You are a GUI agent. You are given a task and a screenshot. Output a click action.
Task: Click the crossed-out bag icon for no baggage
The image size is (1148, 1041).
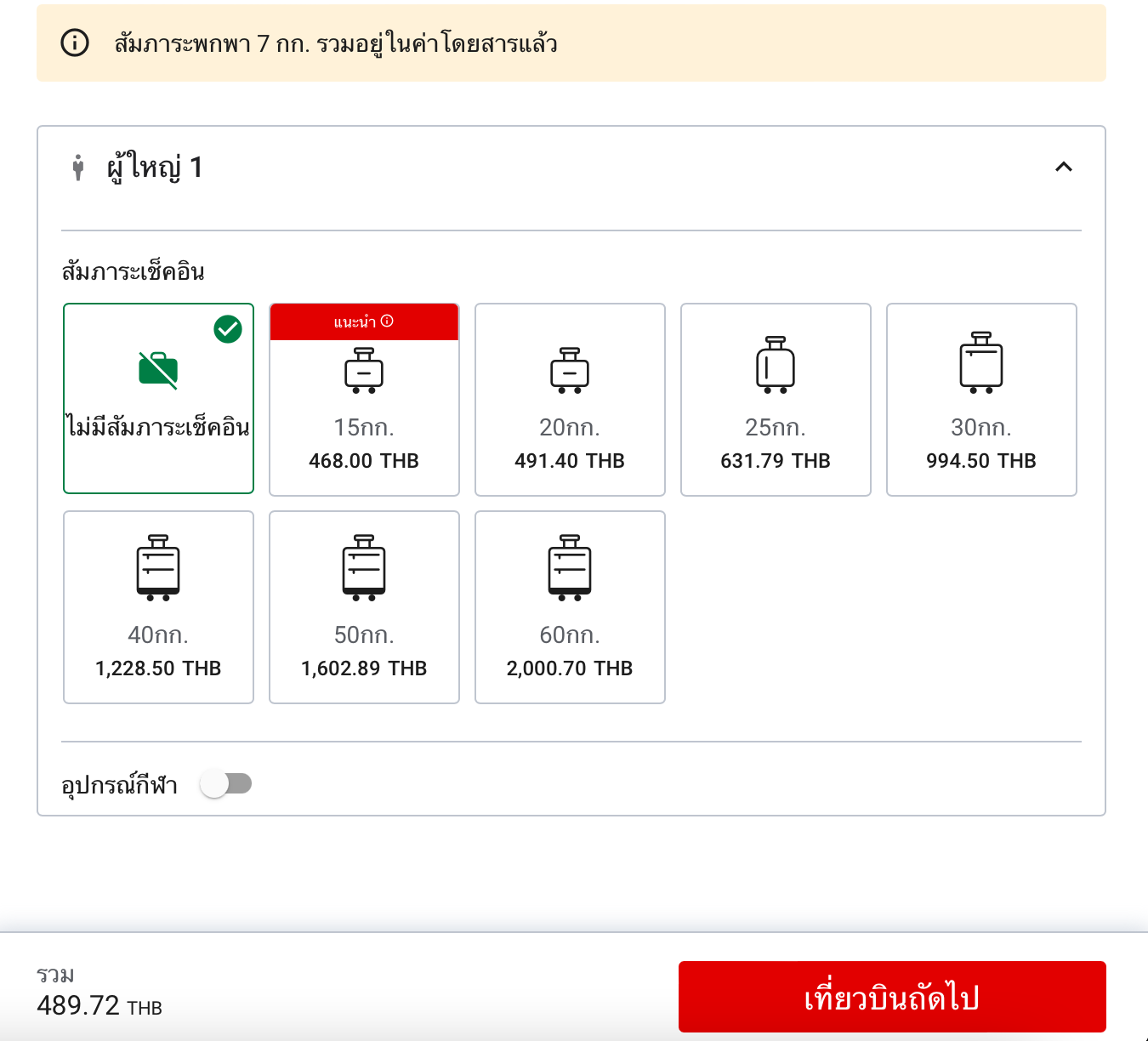point(158,369)
